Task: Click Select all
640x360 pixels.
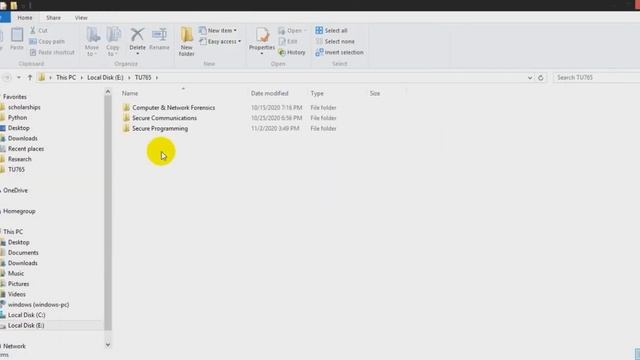Action: (331, 31)
